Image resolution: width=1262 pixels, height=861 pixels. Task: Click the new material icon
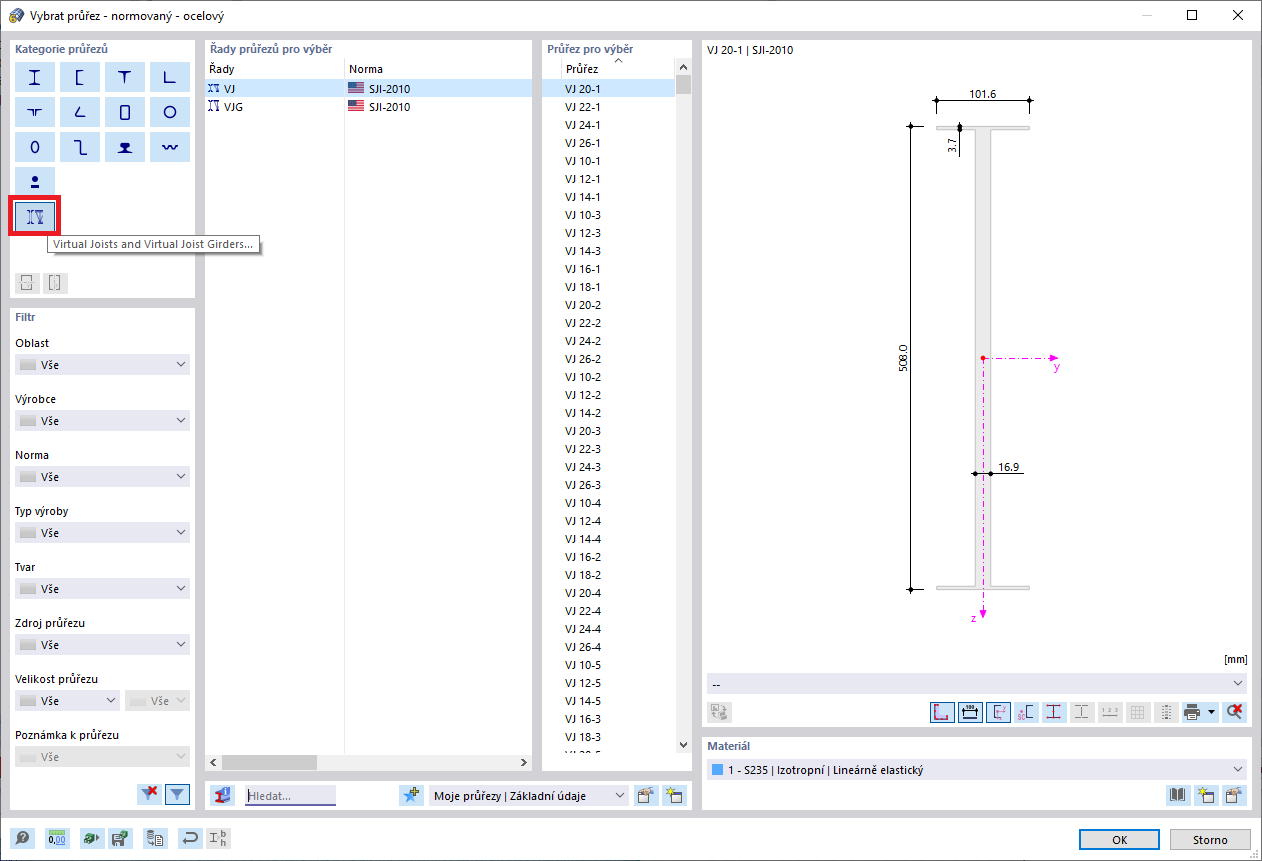click(1207, 796)
